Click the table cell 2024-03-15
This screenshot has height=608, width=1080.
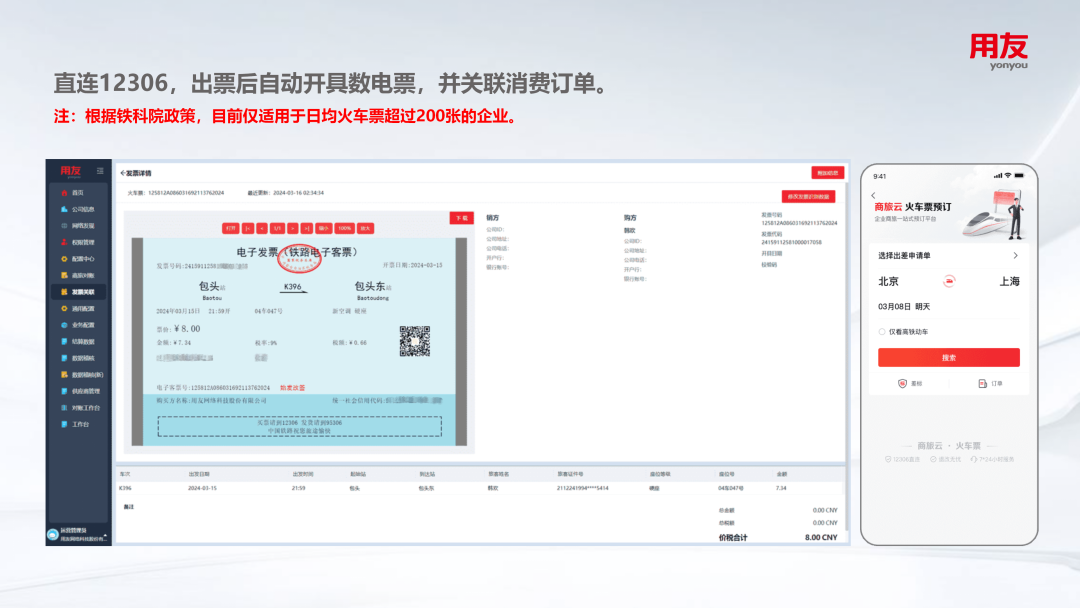click(202, 488)
